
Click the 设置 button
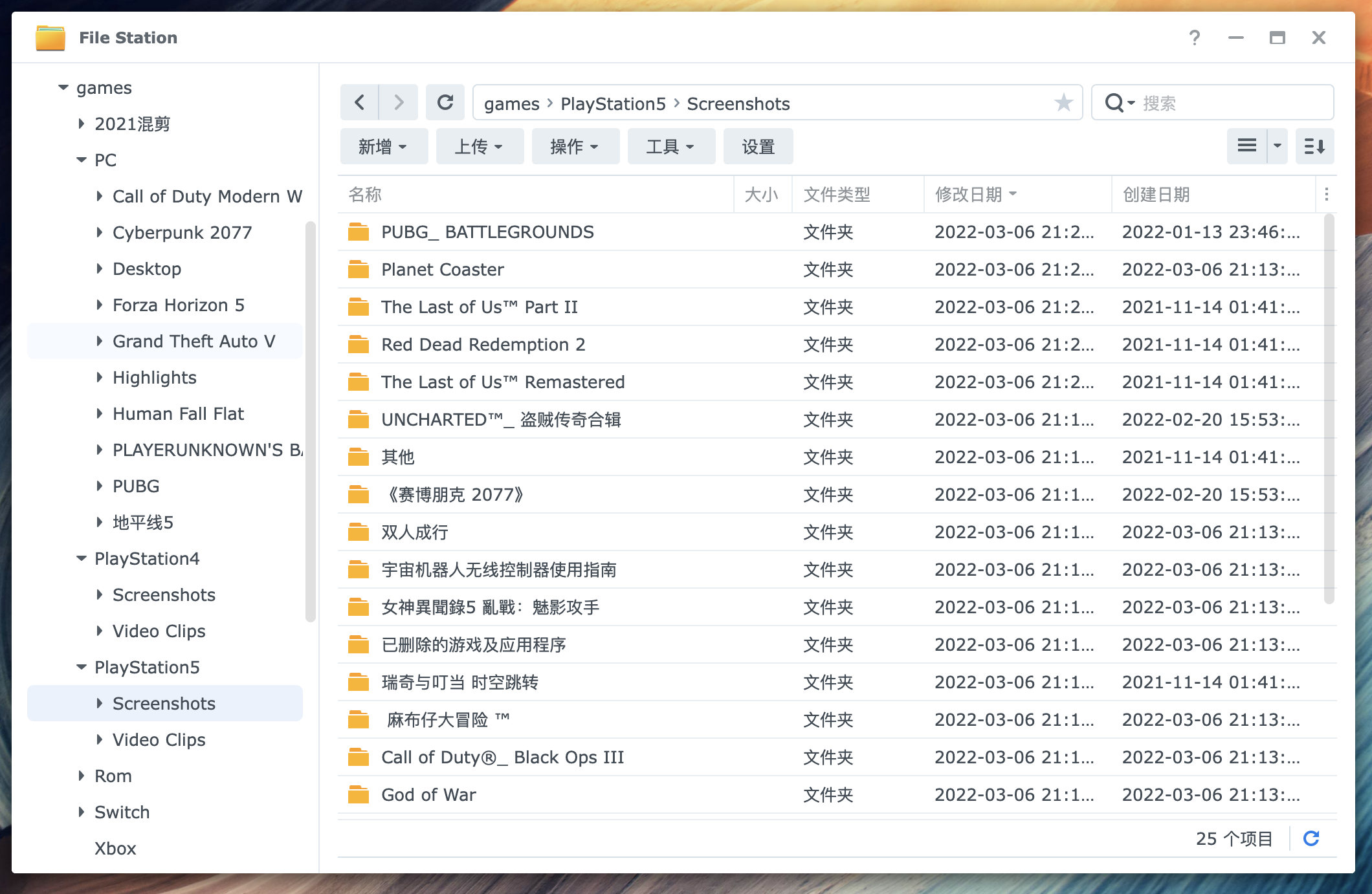click(x=758, y=147)
